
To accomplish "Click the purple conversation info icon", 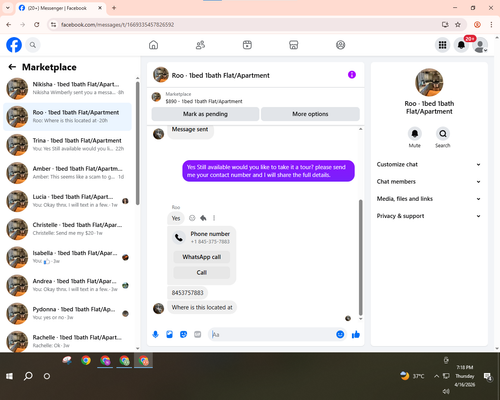I will point(352,75).
